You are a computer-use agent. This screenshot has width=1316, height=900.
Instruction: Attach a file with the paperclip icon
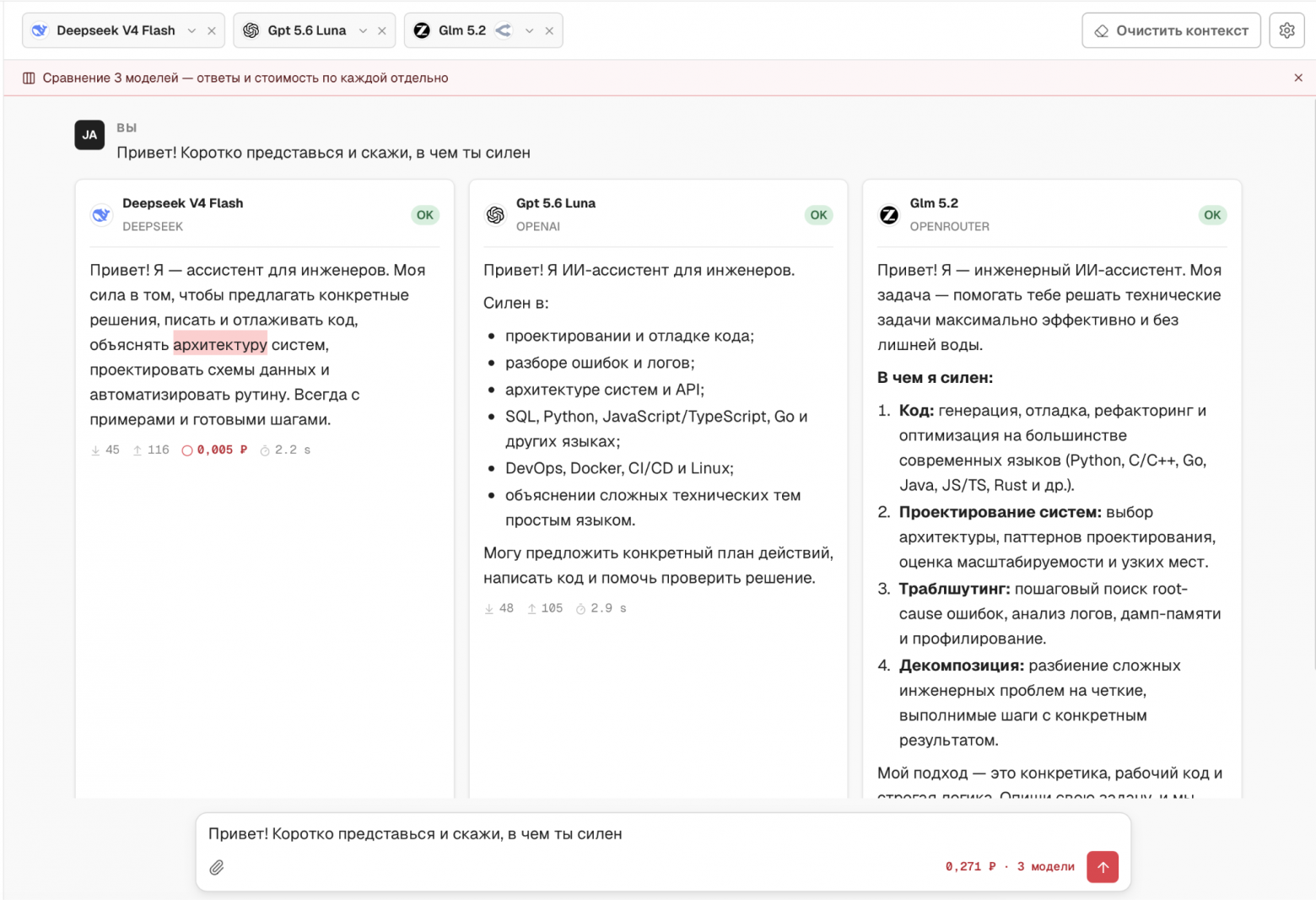(x=217, y=867)
